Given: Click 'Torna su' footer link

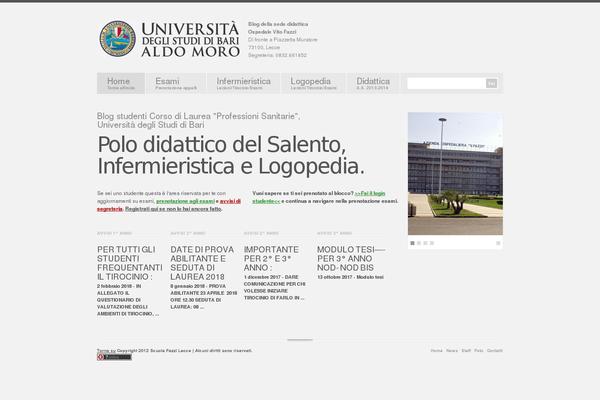Looking at the screenshot, I should tap(106, 351).
